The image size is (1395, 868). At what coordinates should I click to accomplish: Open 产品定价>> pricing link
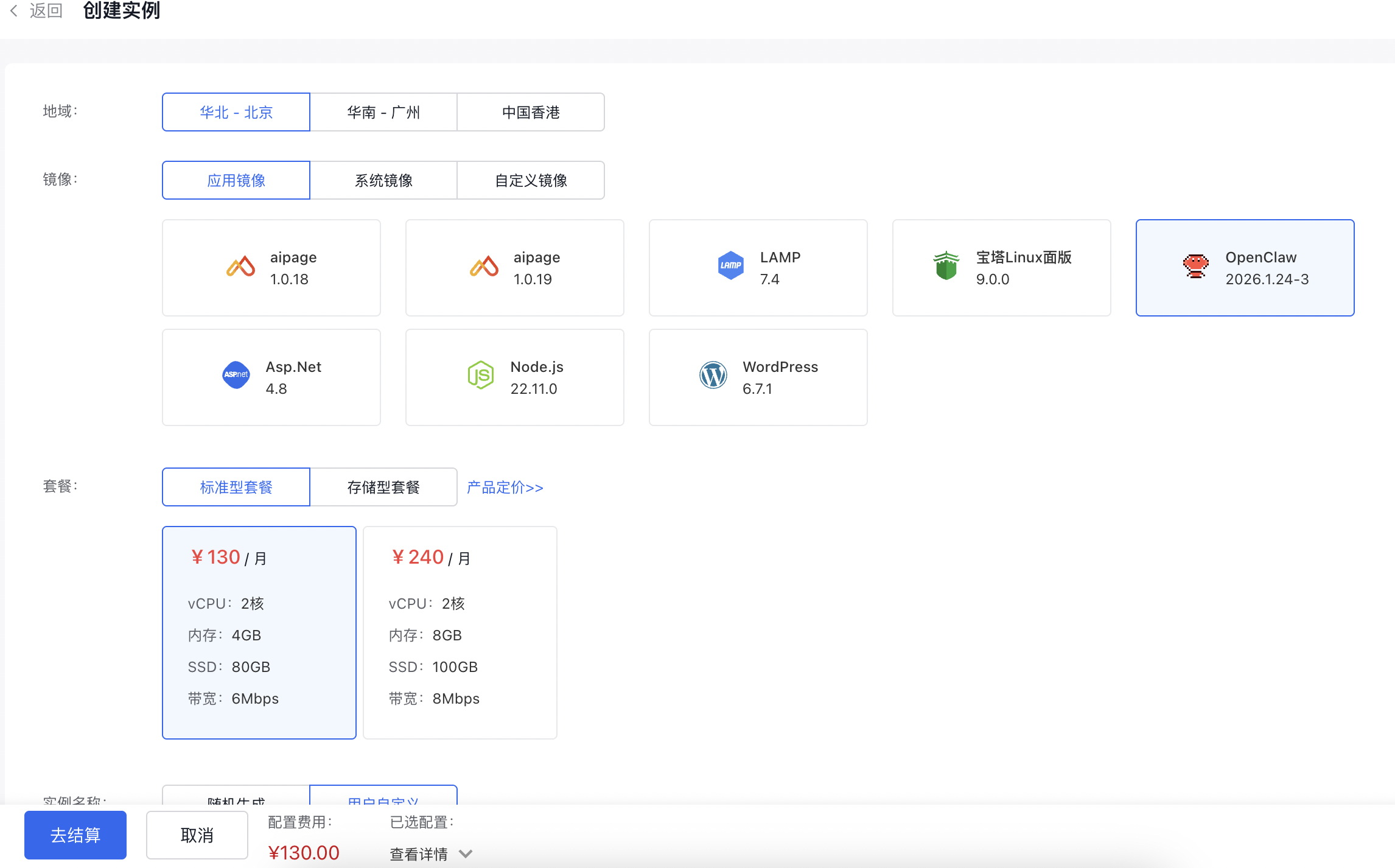click(x=505, y=488)
